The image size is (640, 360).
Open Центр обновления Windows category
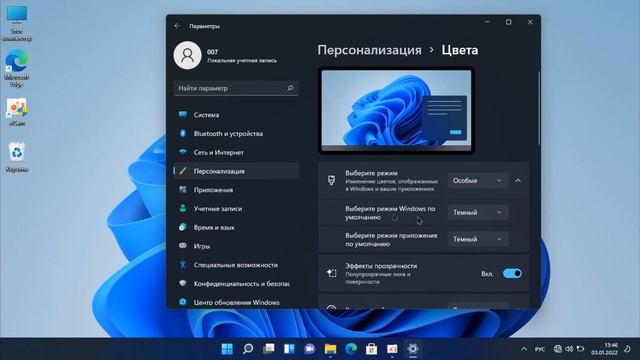(x=236, y=302)
